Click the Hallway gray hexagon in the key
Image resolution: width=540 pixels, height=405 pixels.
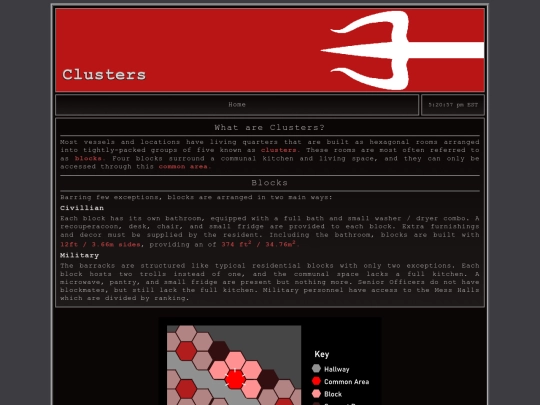click(316, 368)
